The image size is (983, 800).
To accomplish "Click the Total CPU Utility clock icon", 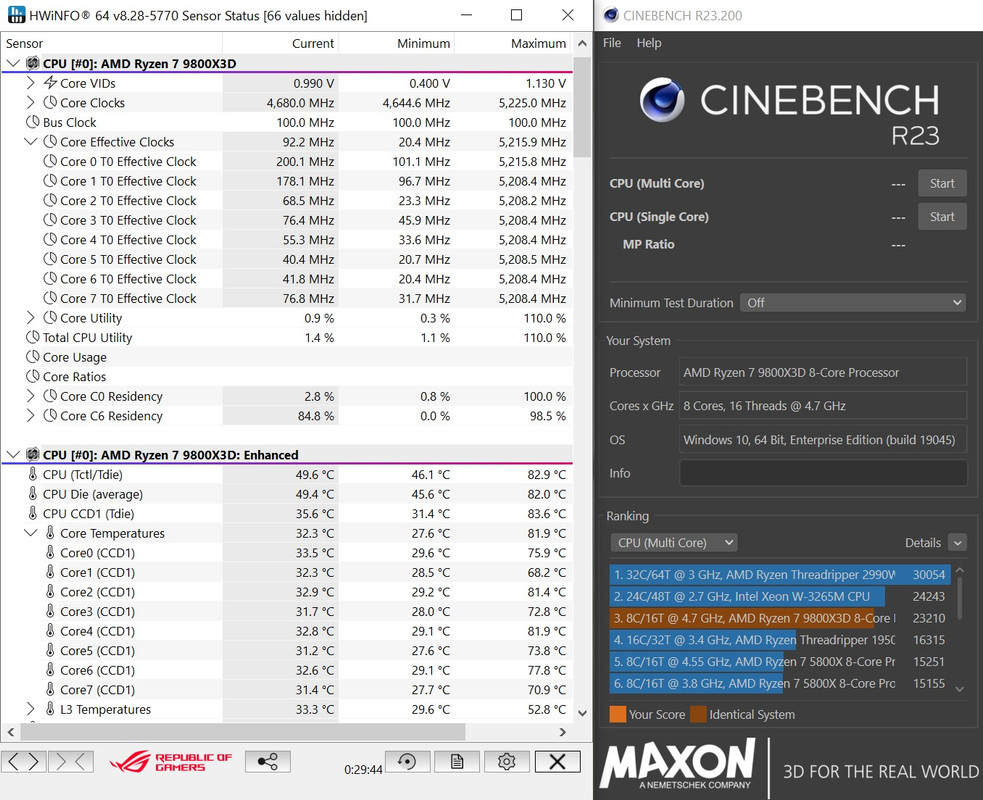I will pos(33,337).
